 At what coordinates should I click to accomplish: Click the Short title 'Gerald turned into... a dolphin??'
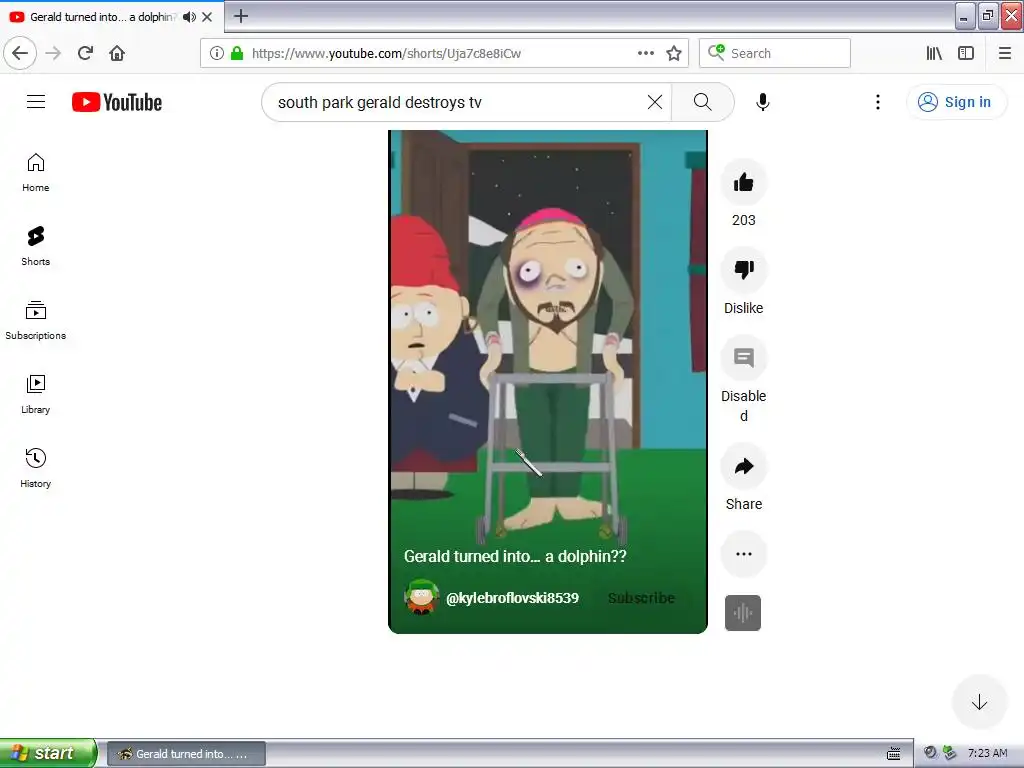515,556
